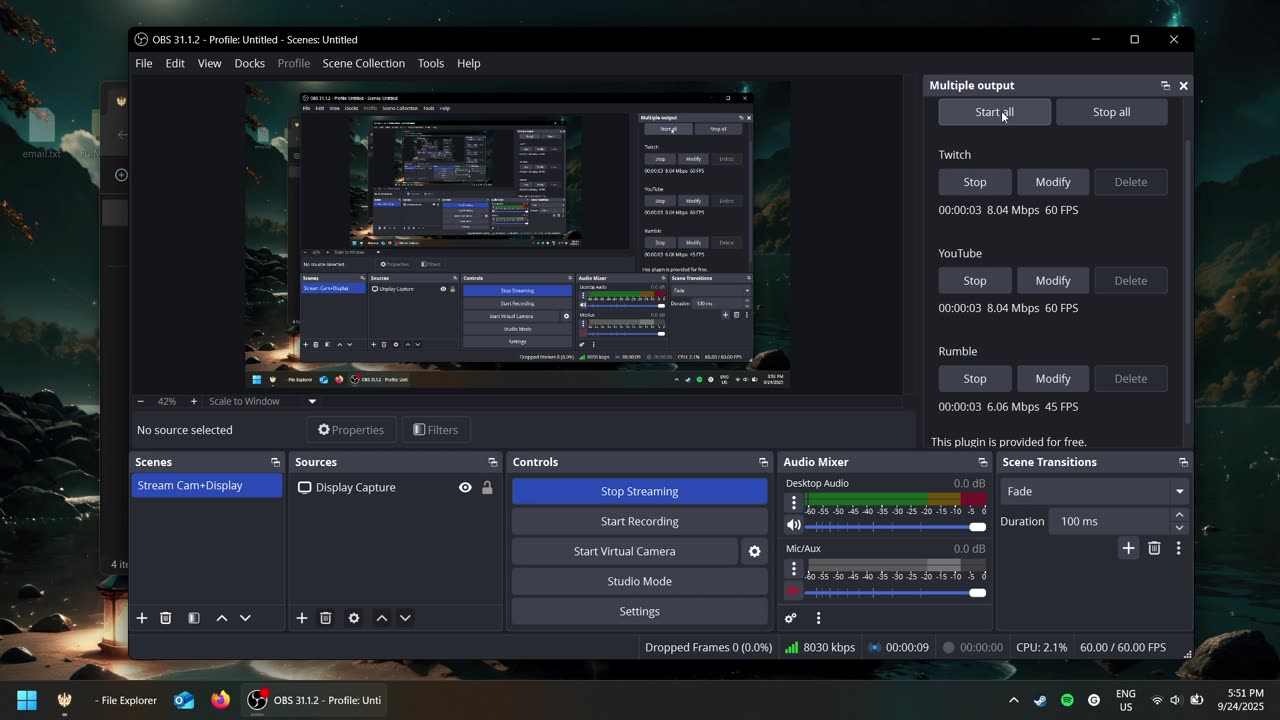
Task: Open Fade transition dropdown
Action: point(1095,491)
